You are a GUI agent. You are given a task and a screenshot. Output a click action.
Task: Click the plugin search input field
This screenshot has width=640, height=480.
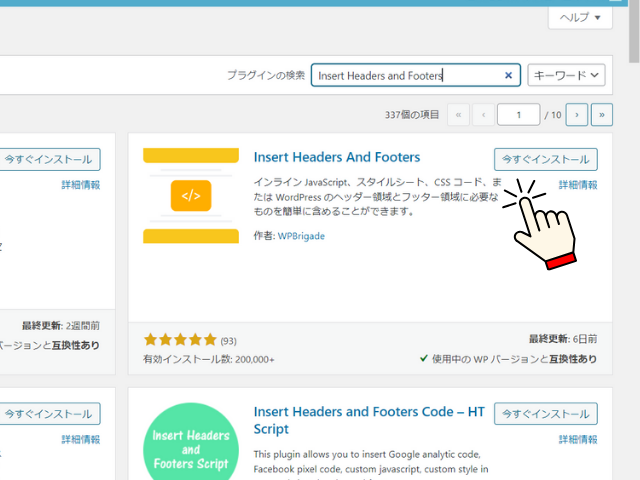tap(405, 75)
